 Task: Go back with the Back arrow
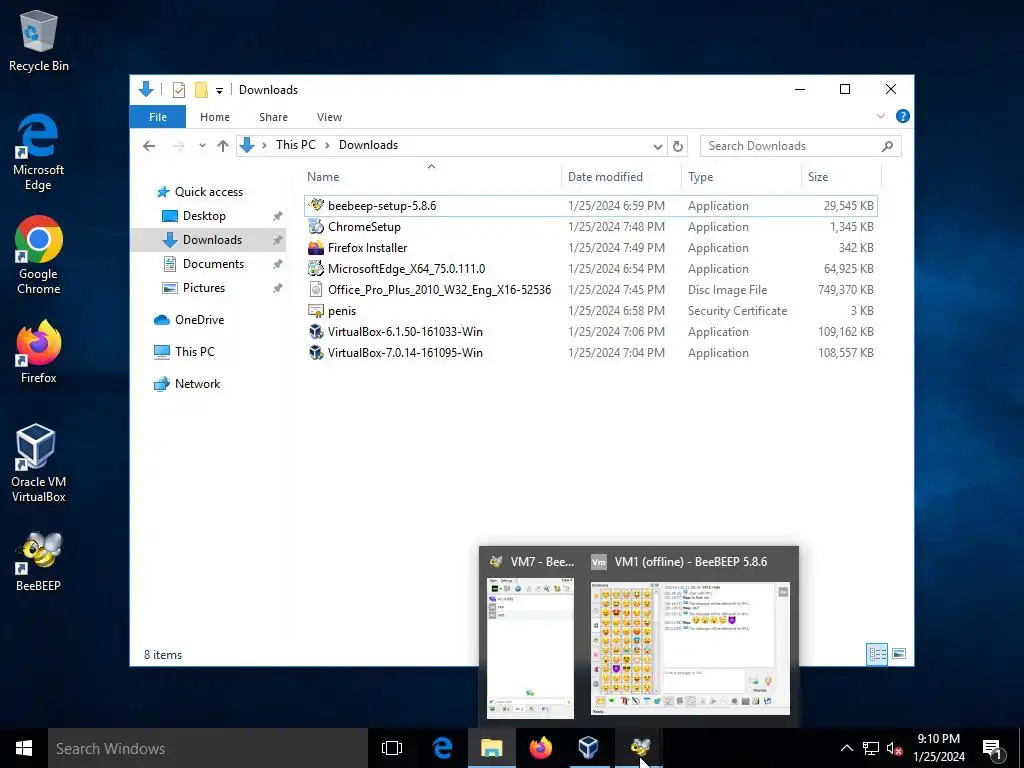(149, 146)
